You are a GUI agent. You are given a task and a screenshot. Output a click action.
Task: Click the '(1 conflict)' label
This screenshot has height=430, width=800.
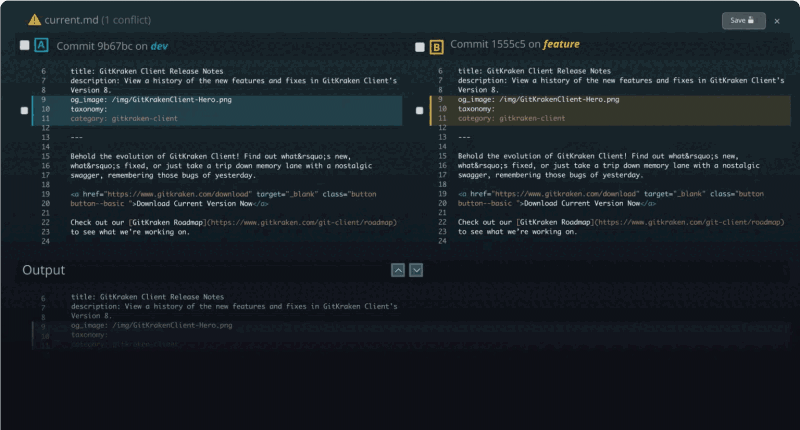(126, 20)
